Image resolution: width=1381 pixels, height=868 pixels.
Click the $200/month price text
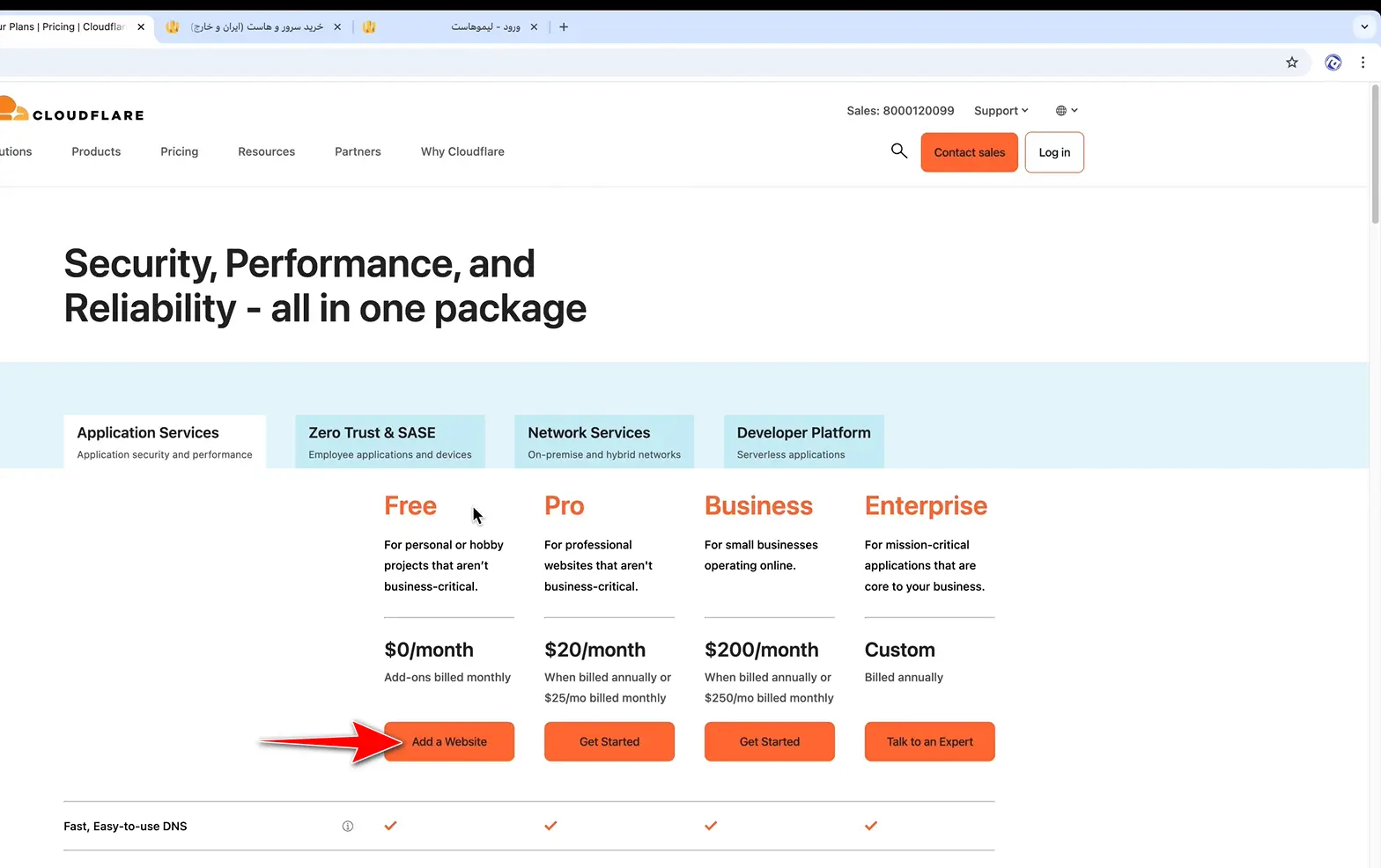pyautogui.click(x=761, y=650)
